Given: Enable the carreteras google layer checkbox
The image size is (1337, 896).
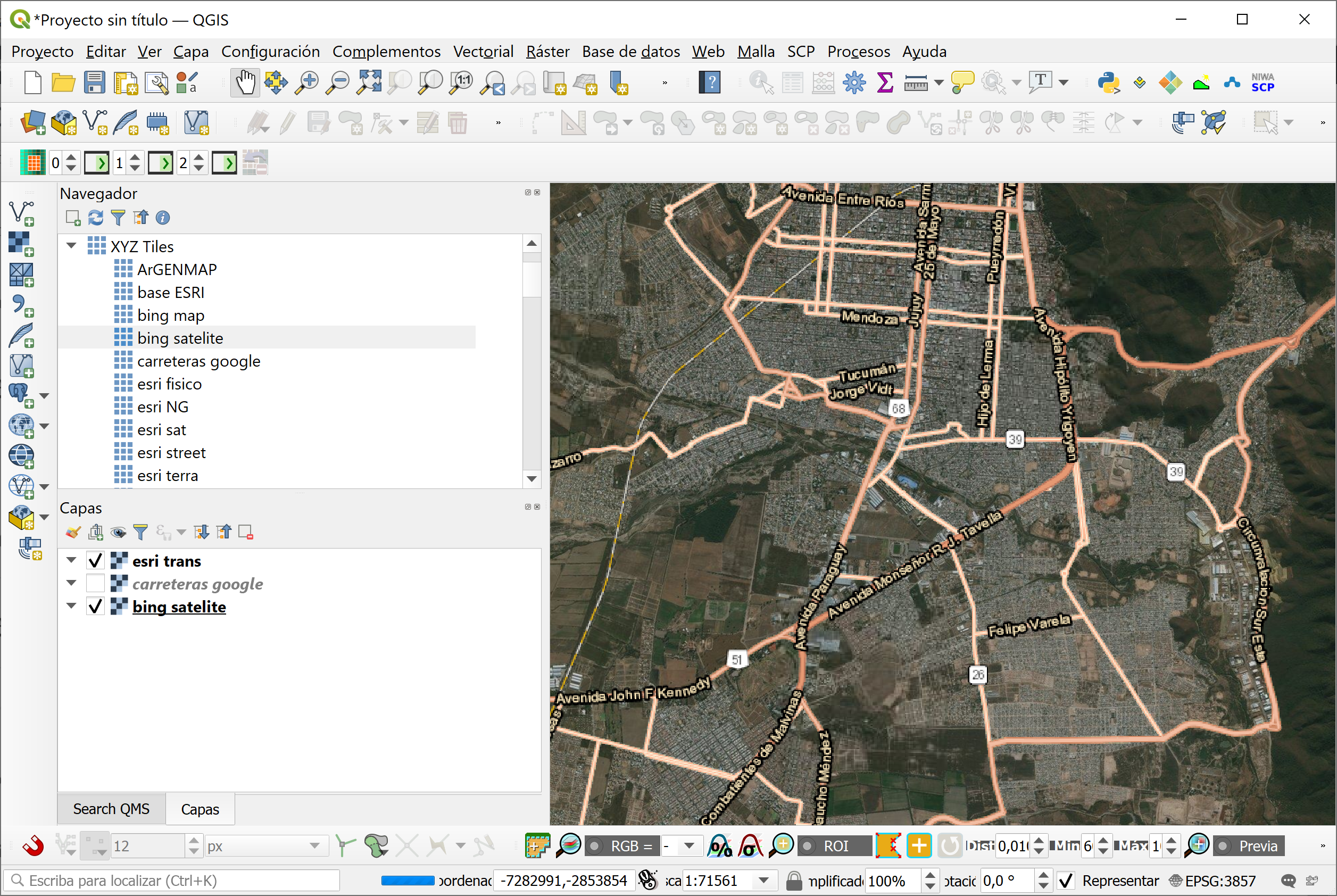Looking at the screenshot, I should [95, 584].
